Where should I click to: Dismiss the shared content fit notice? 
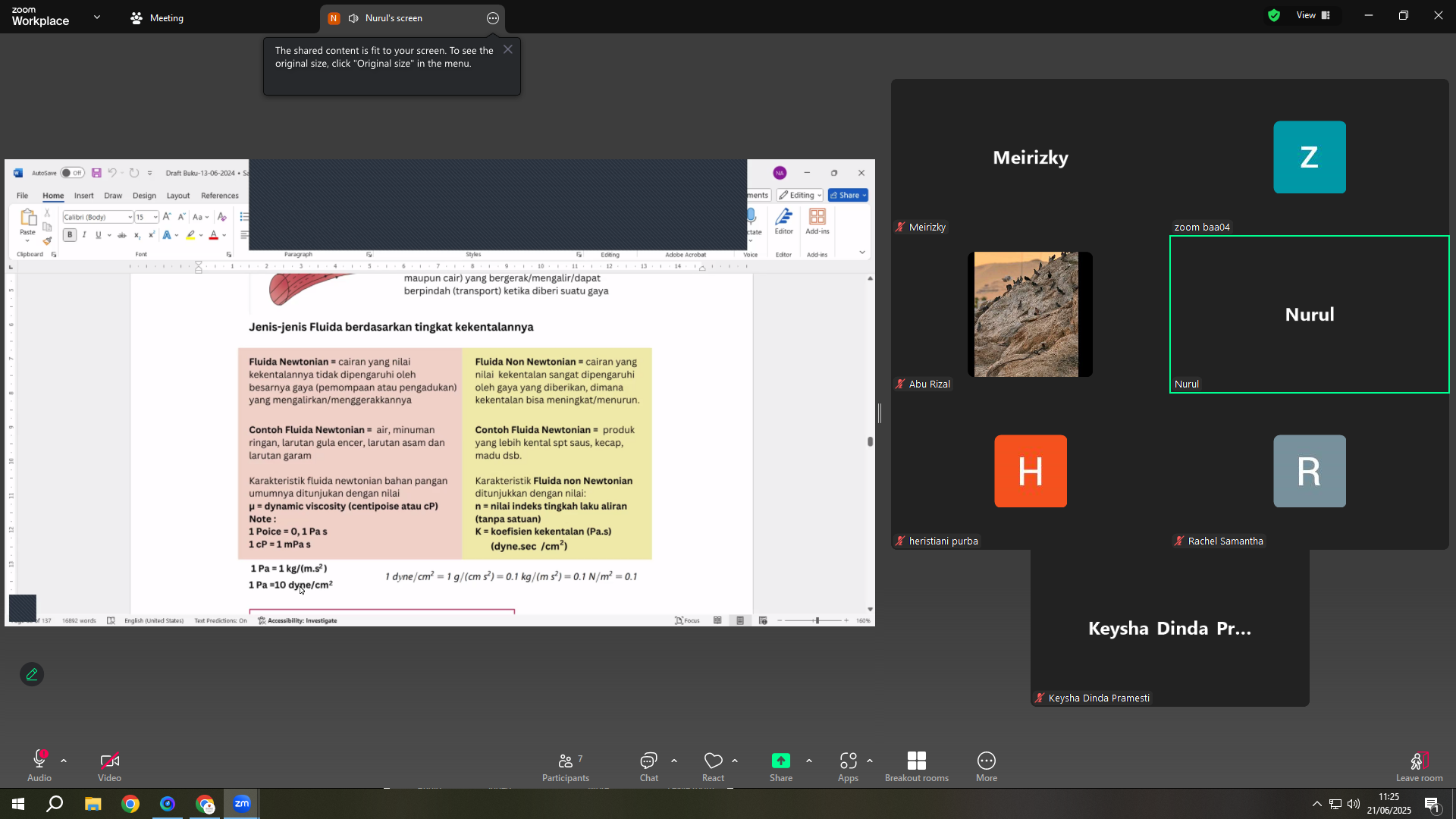[x=508, y=49]
